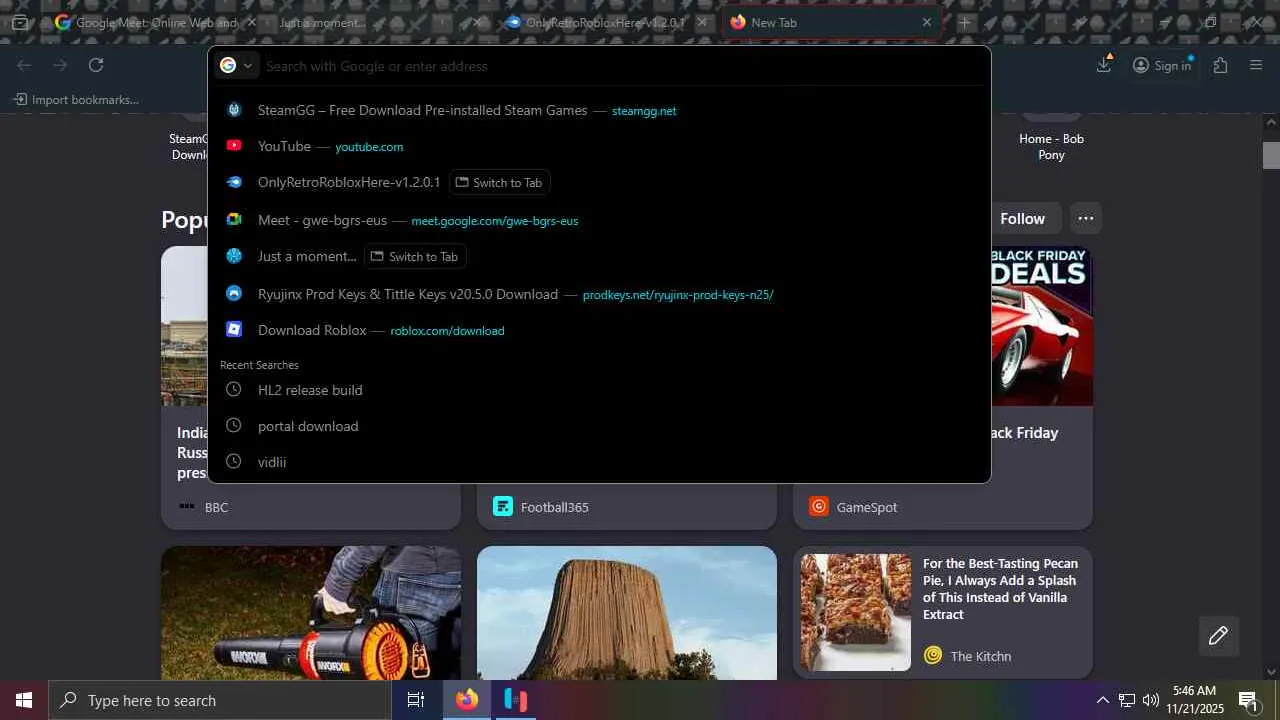This screenshot has height=720, width=1280.
Task: Reload the current page
Action: point(96,65)
